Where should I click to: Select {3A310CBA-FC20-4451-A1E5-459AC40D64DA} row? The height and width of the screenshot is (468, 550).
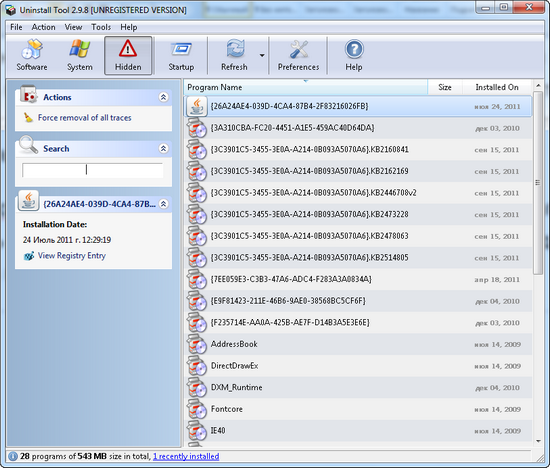(358, 128)
